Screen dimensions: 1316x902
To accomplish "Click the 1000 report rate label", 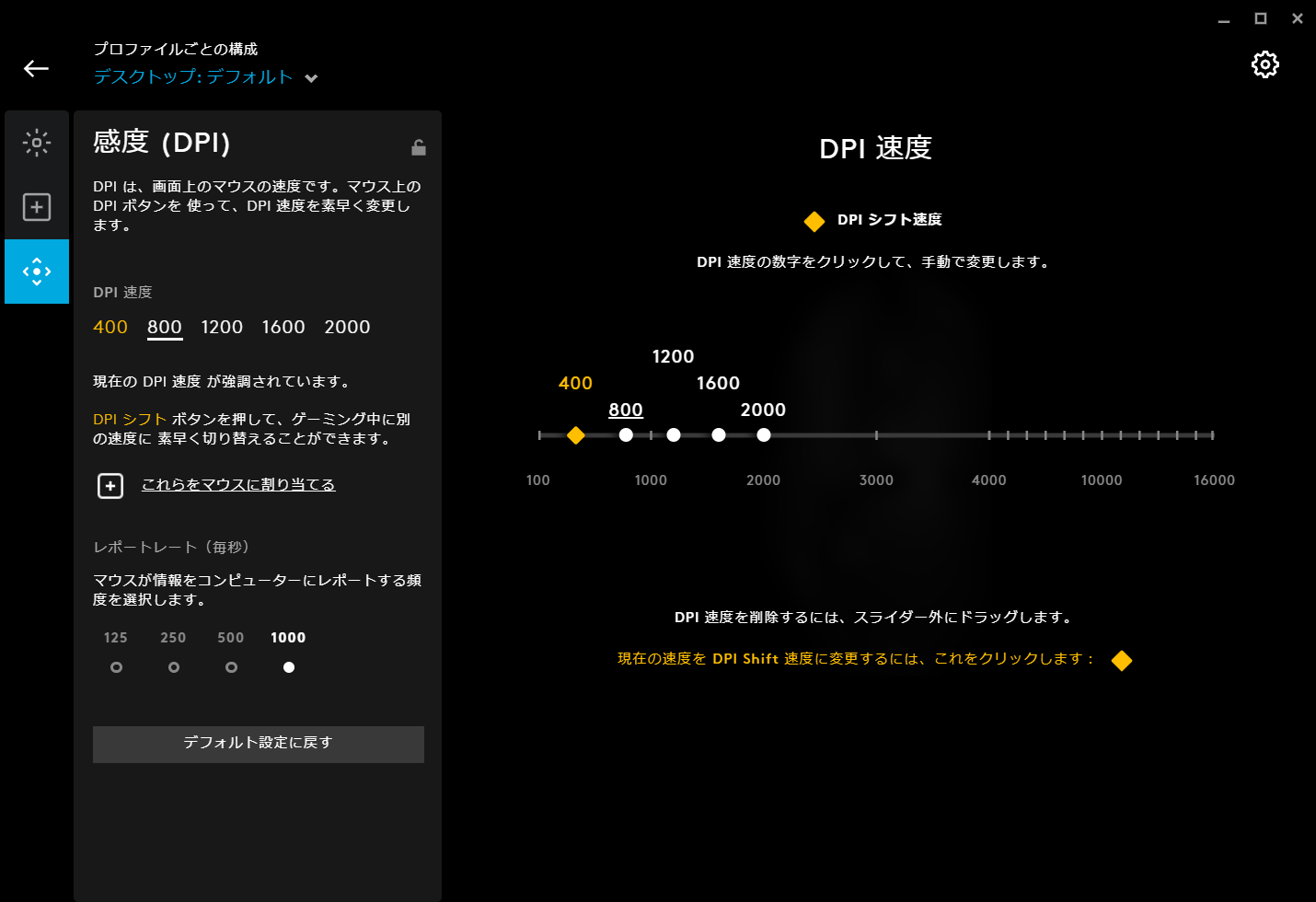I will click(x=288, y=638).
